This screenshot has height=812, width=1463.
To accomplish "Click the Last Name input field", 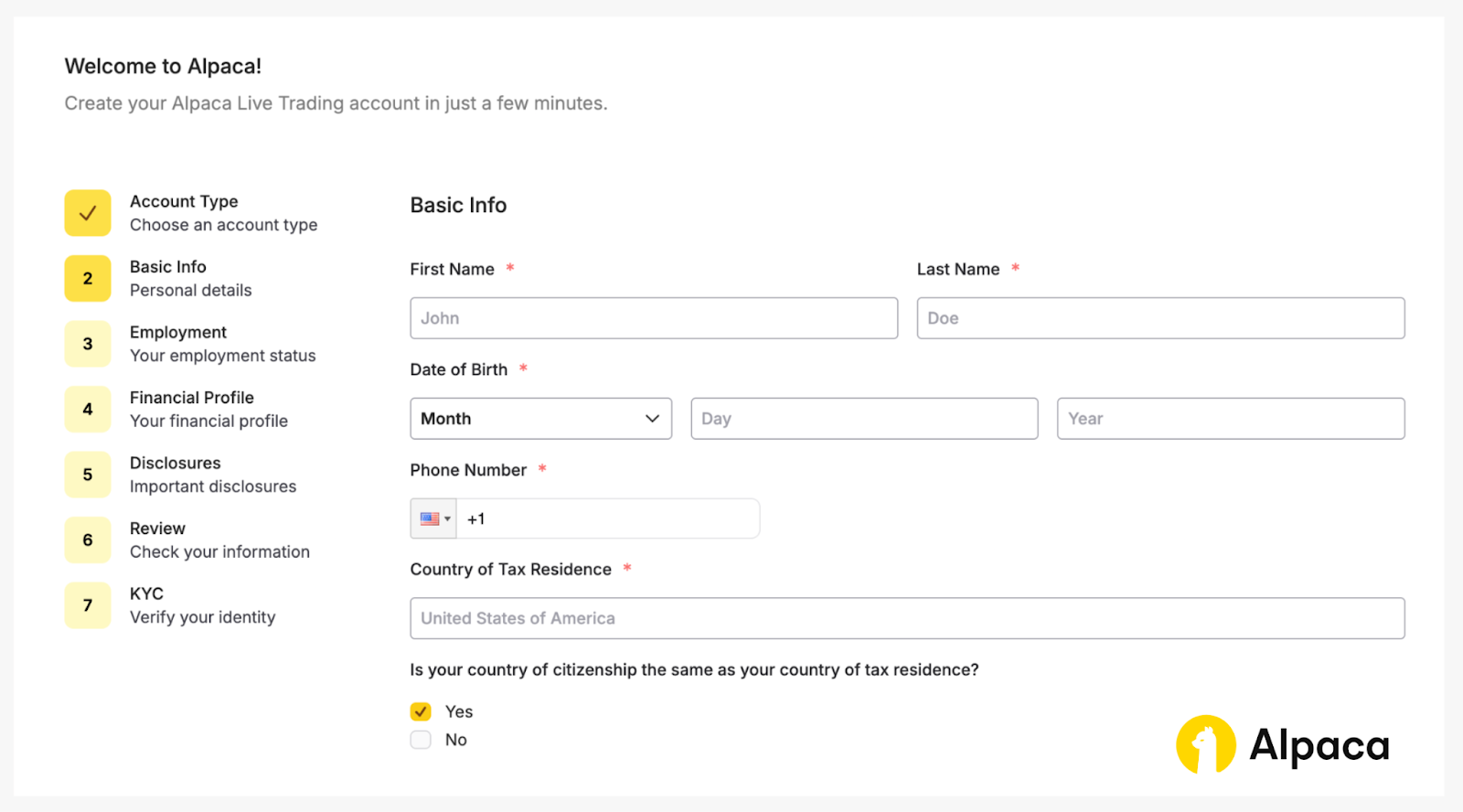I will pyautogui.click(x=1160, y=318).
